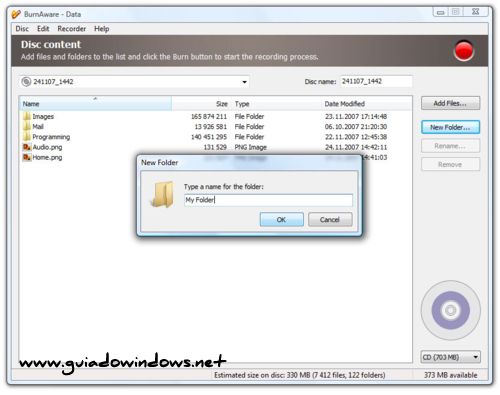The width and height of the screenshot is (500, 395).
Task: Open the Edit menu
Action: pos(43,29)
